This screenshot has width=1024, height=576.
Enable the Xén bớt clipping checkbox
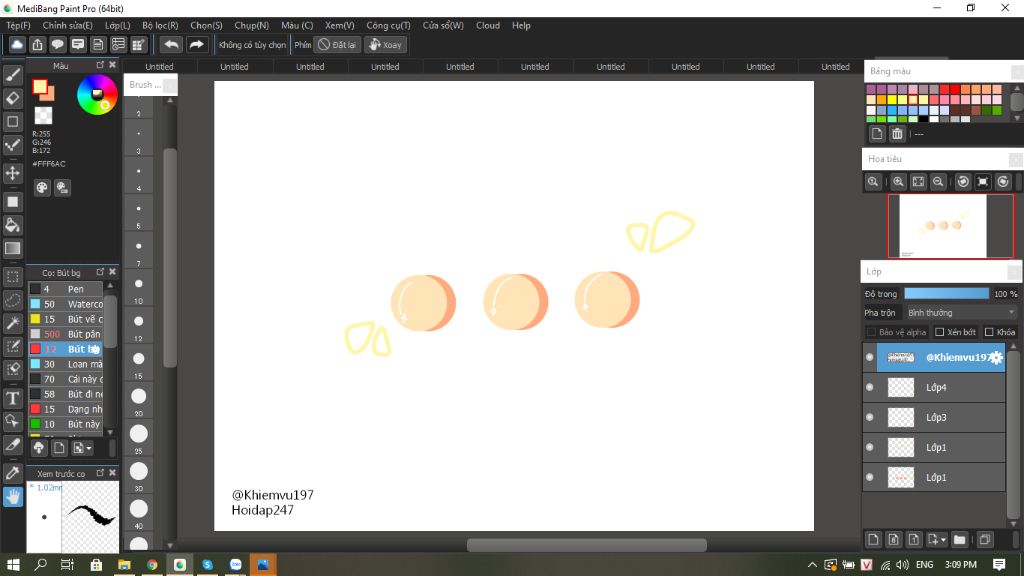[940, 332]
